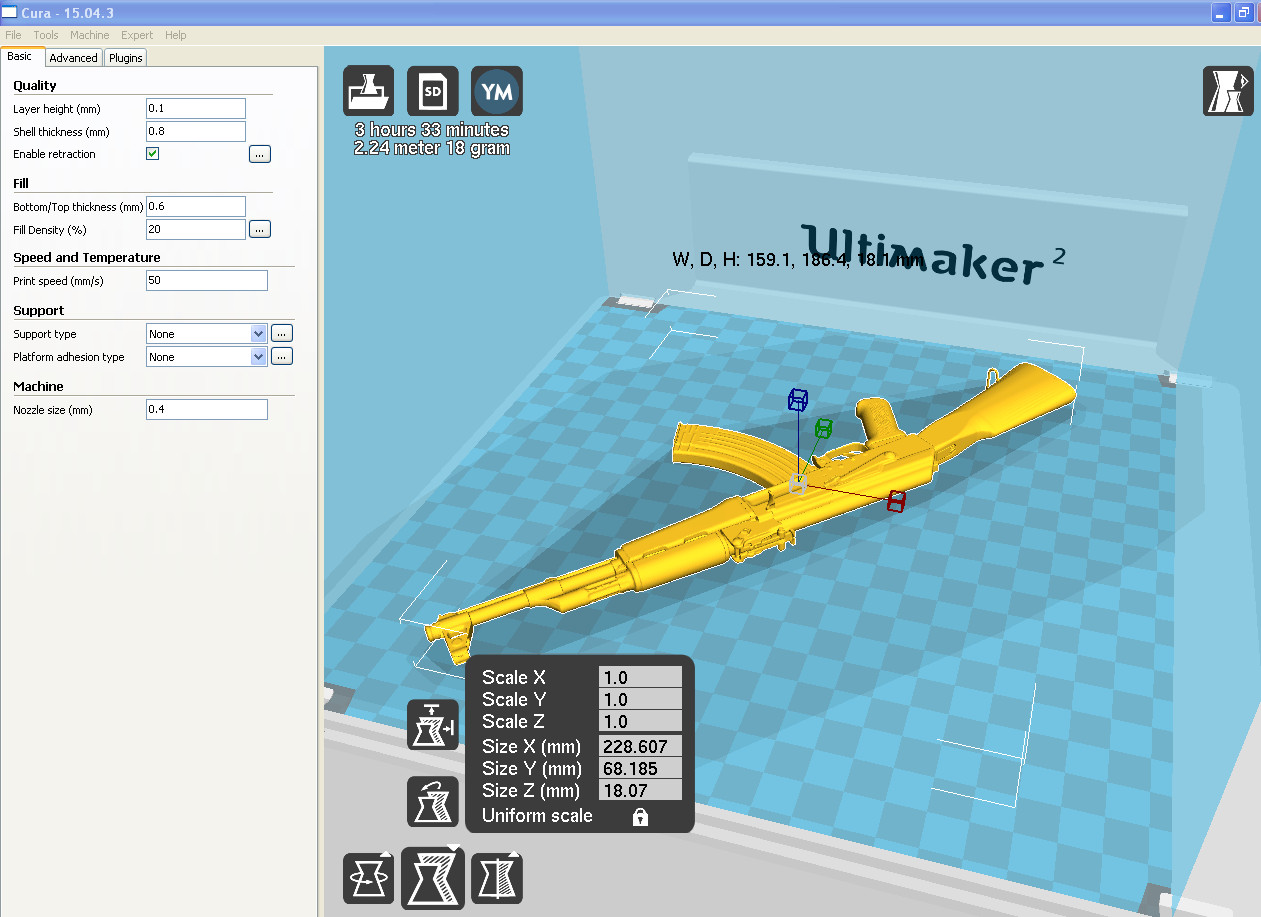Screen dimensions: 1261x917
Task: Open Support type settings ellipsis button
Action: (282, 334)
